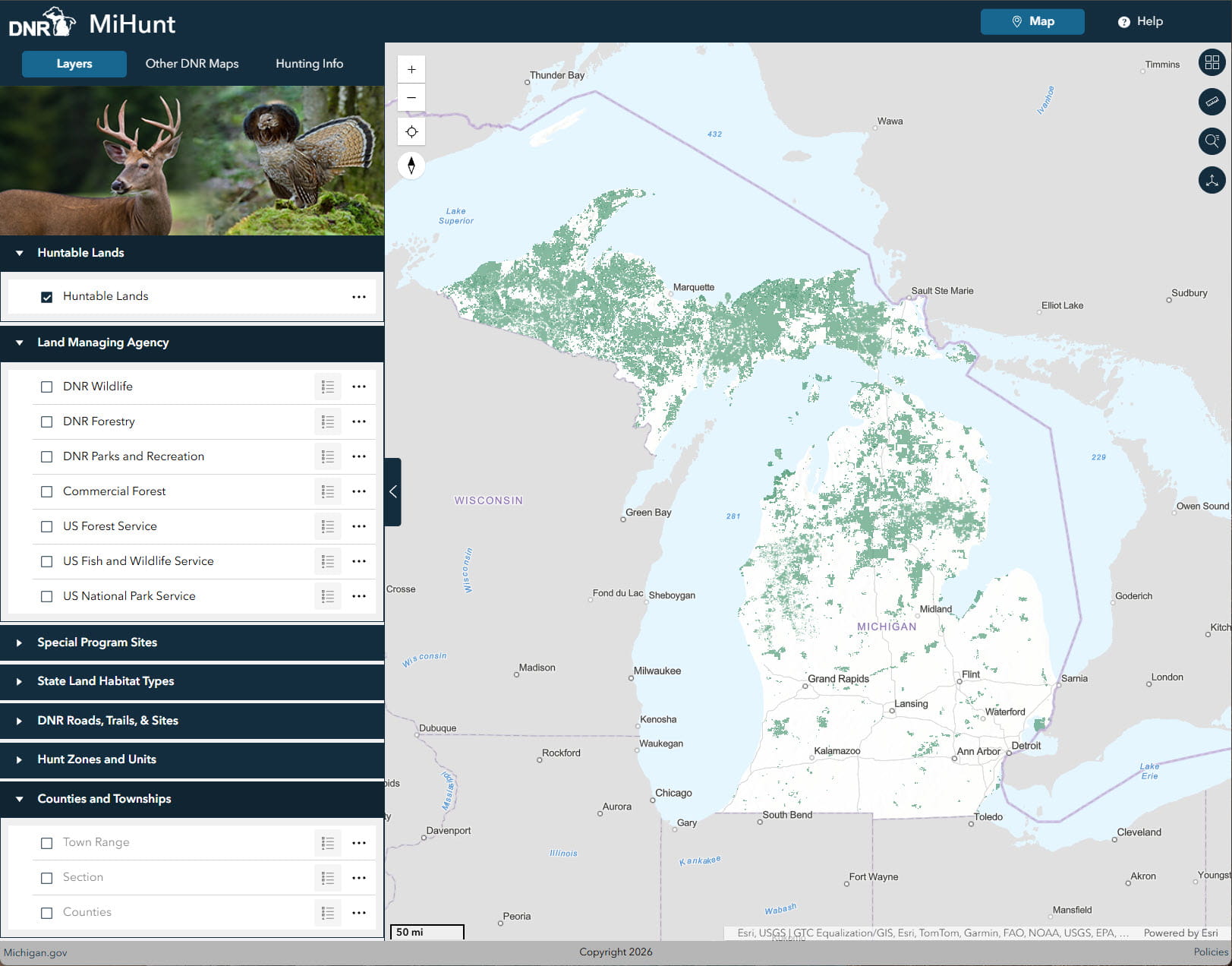1232x966 pixels.
Task: Show legend for DNR Wildlife layer
Action: tap(328, 387)
